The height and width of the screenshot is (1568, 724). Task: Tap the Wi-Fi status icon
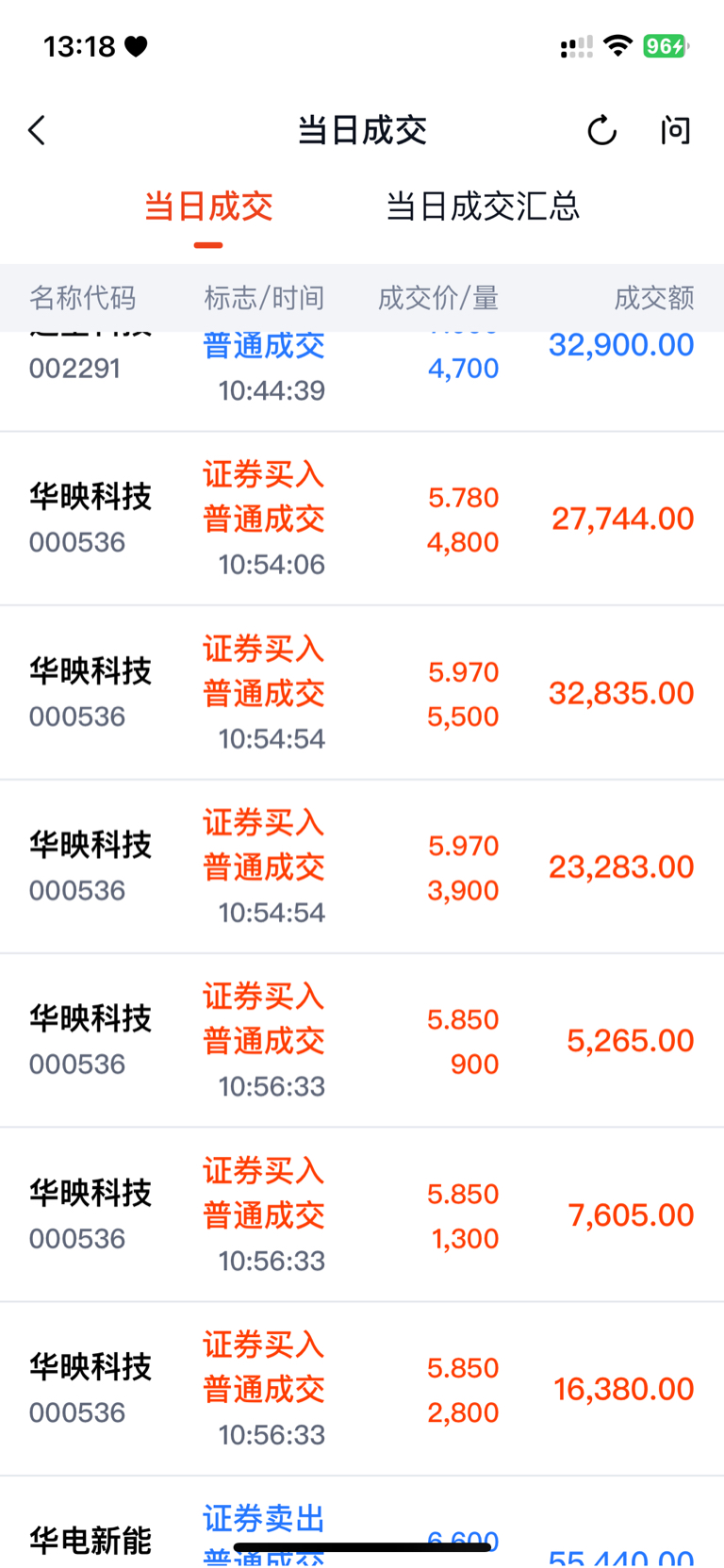click(617, 45)
